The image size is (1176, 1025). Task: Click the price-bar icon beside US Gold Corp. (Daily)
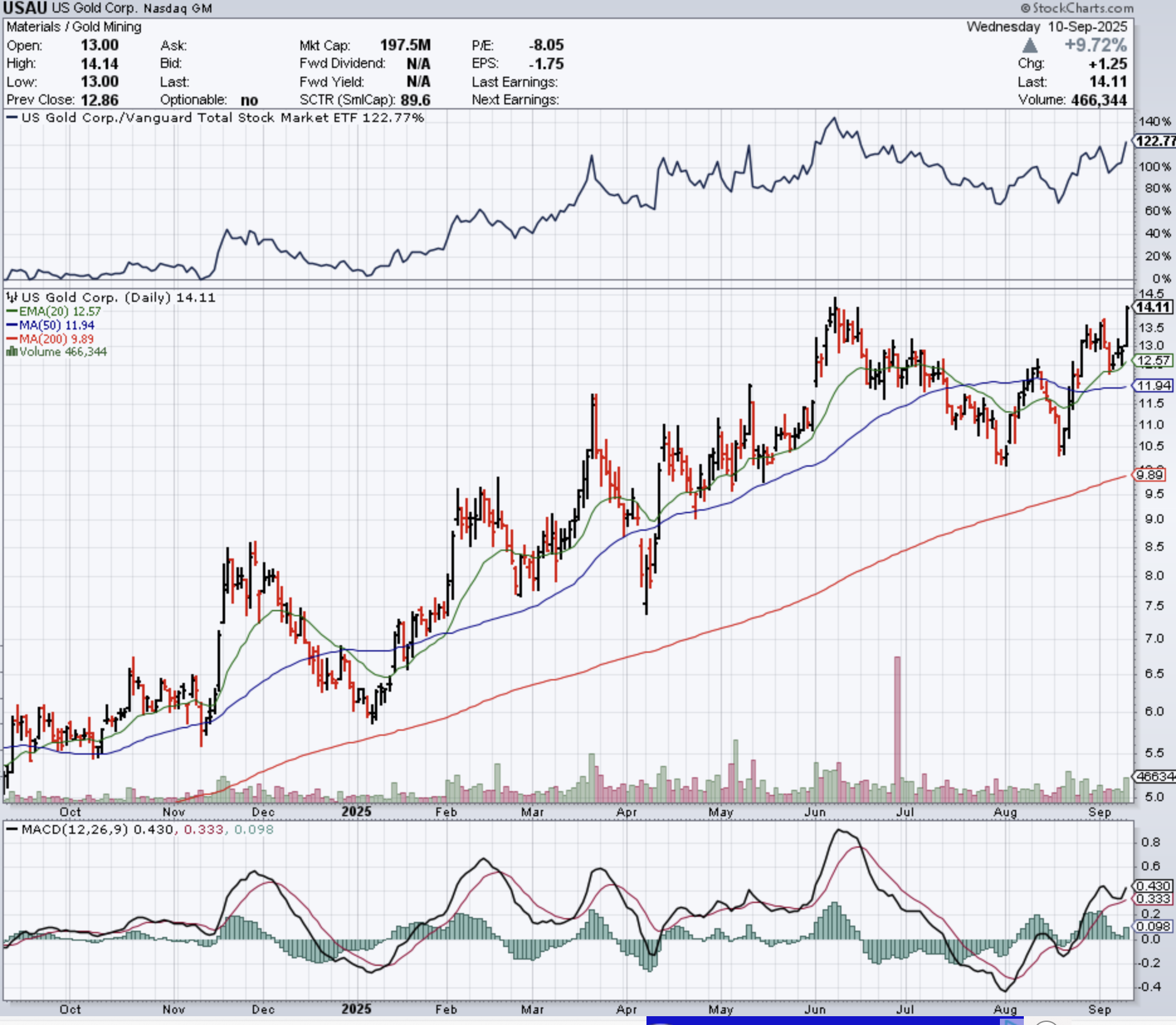point(12,297)
